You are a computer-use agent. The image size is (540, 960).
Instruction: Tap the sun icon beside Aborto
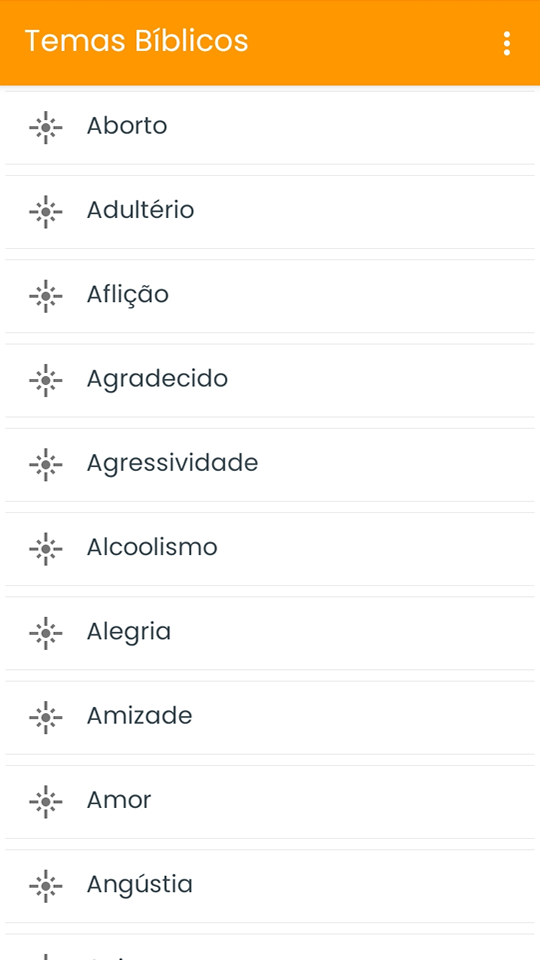tap(45, 127)
